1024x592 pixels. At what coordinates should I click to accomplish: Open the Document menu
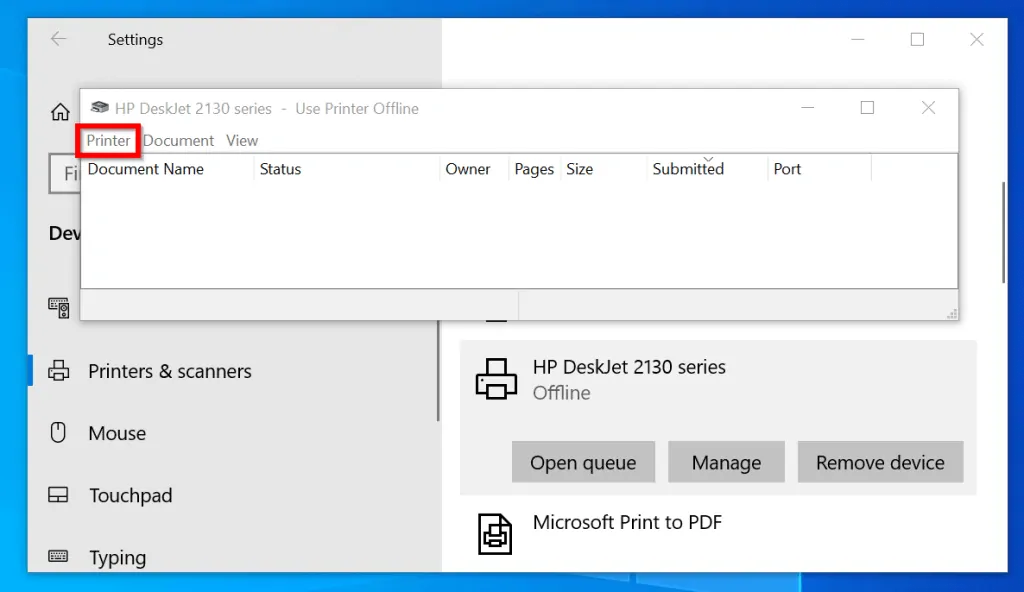(178, 141)
